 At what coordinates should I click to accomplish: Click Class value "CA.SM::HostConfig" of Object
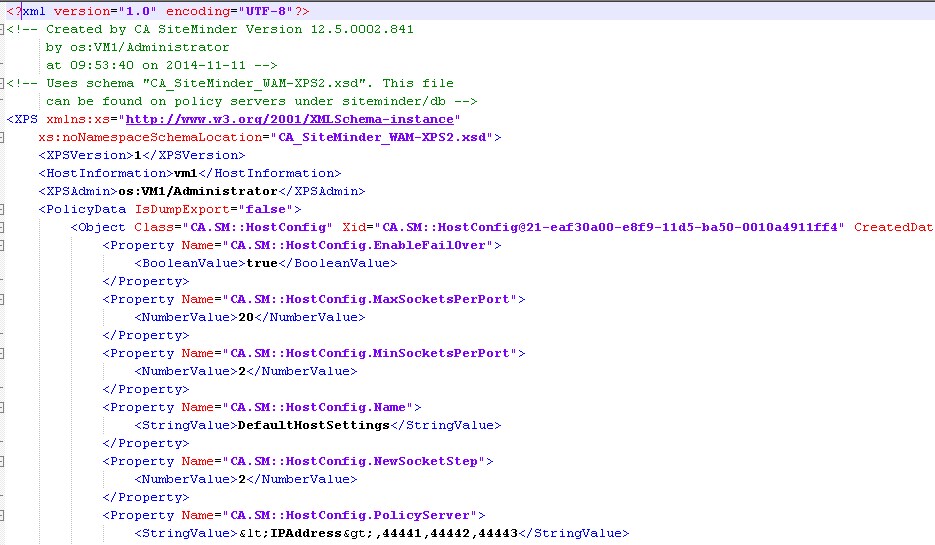click(258, 227)
